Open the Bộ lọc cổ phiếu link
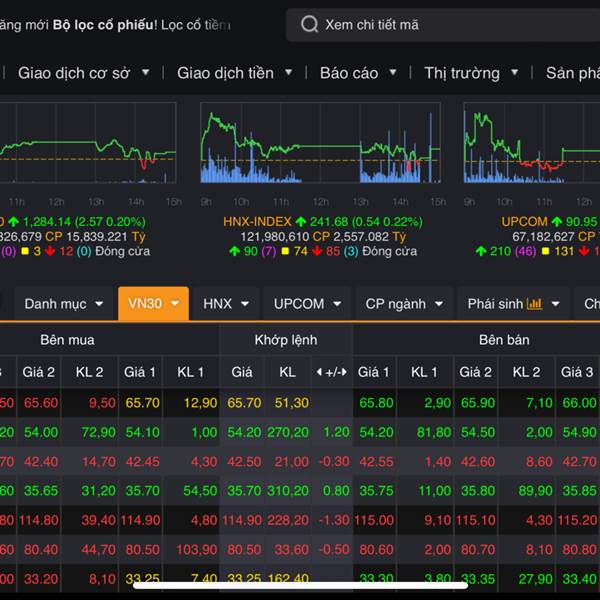This screenshot has height=600, width=600. pos(103,24)
